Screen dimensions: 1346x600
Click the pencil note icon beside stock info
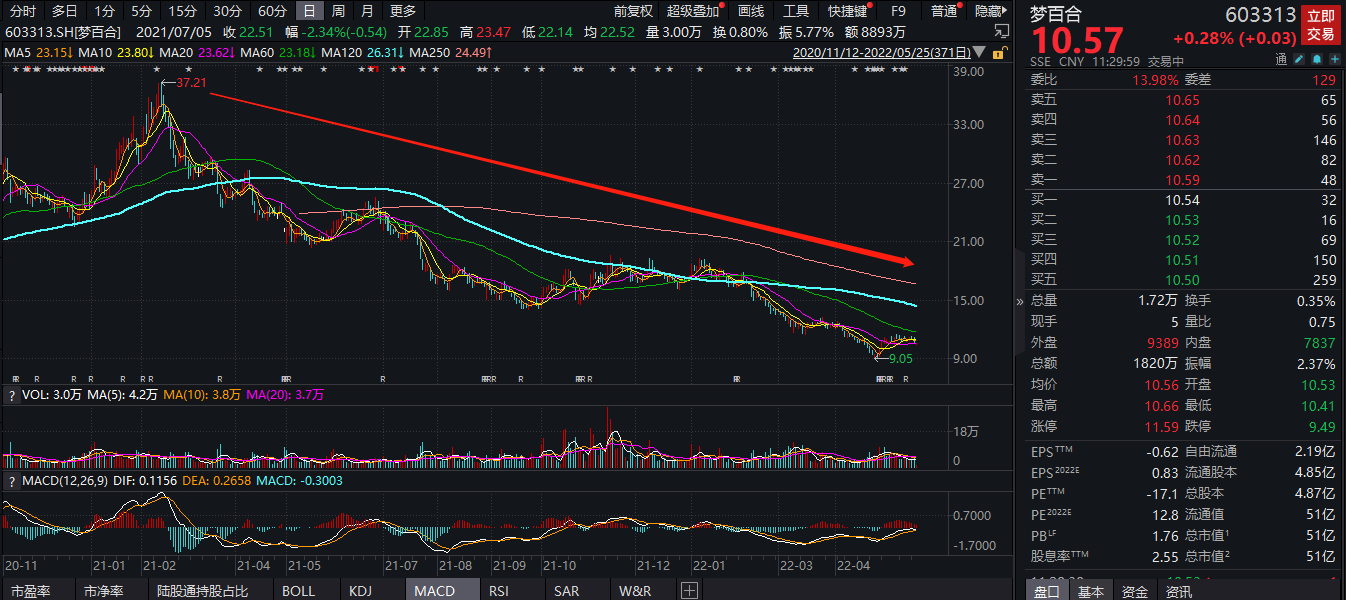(x=1297, y=60)
